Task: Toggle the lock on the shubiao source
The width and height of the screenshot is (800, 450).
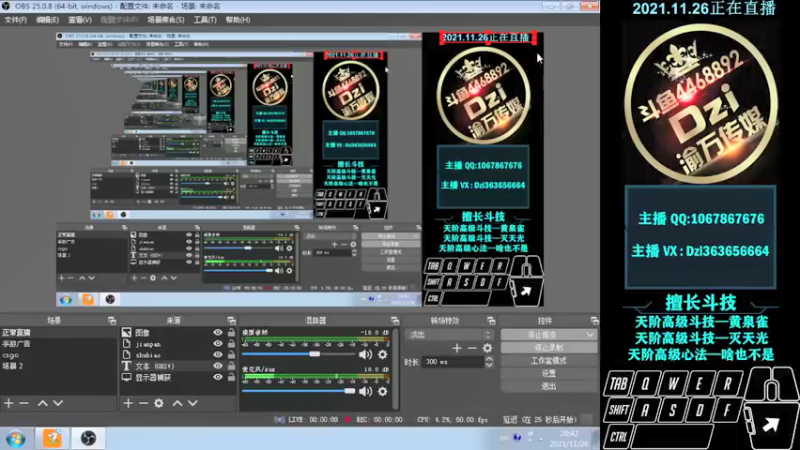Action: pyautogui.click(x=231, y=355)
